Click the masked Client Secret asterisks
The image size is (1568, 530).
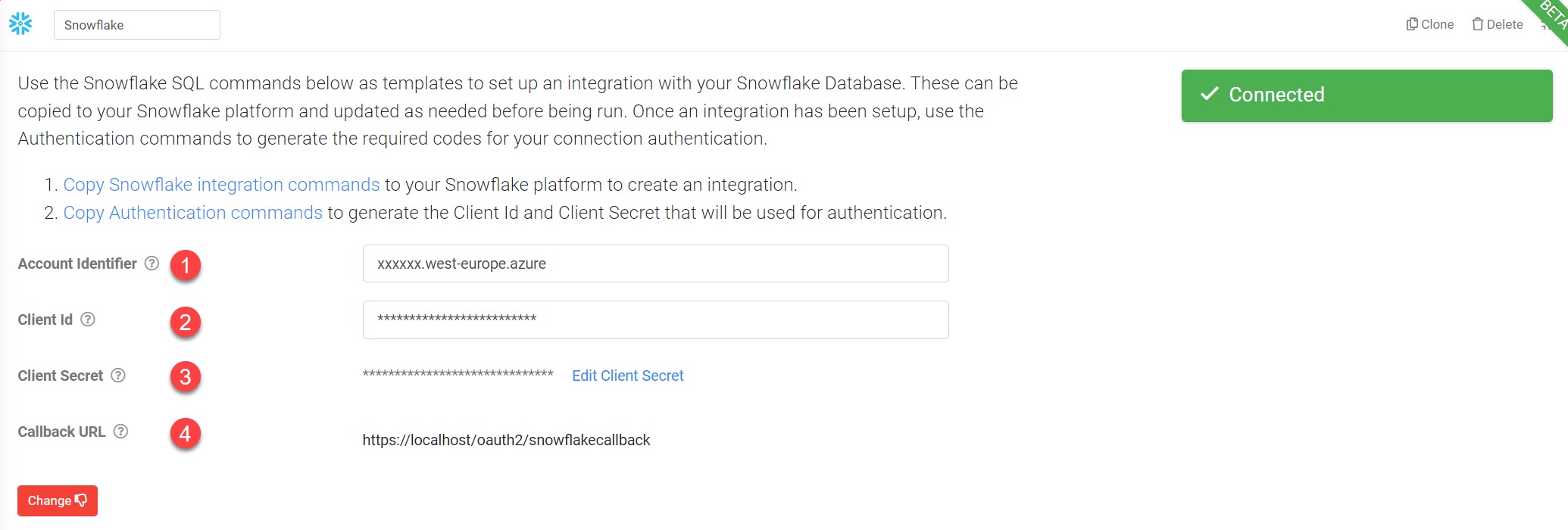[x=458, y=374]
